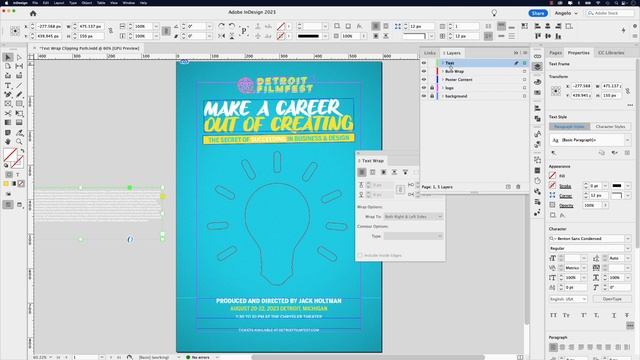Choose Wrap Around Bounding Box in Text Wrap
The width and height of the screenshot is (640, 360).
coord(372,172)
